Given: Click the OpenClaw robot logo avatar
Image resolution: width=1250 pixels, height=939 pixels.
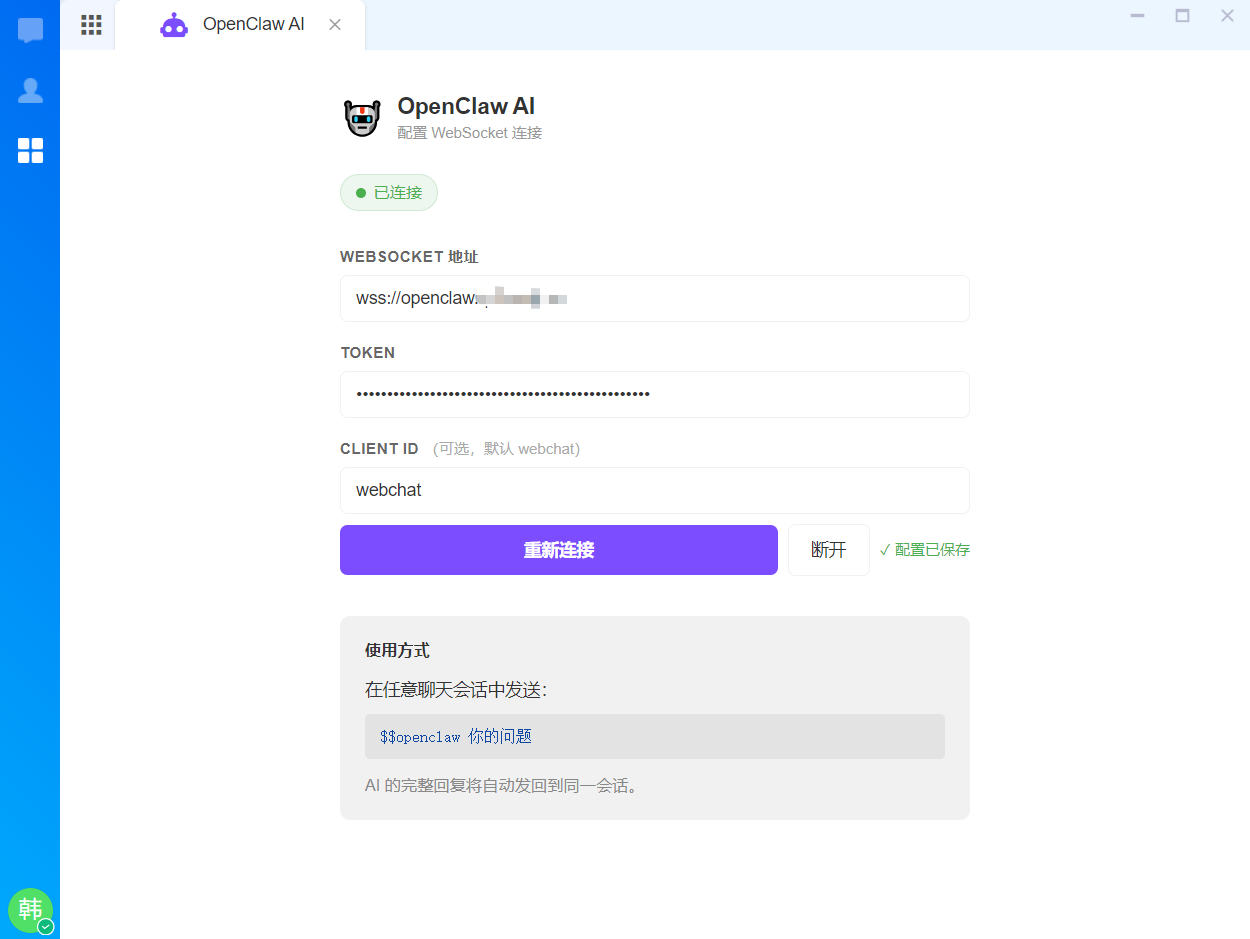Looking at the screenshot, I should (362, 118).
